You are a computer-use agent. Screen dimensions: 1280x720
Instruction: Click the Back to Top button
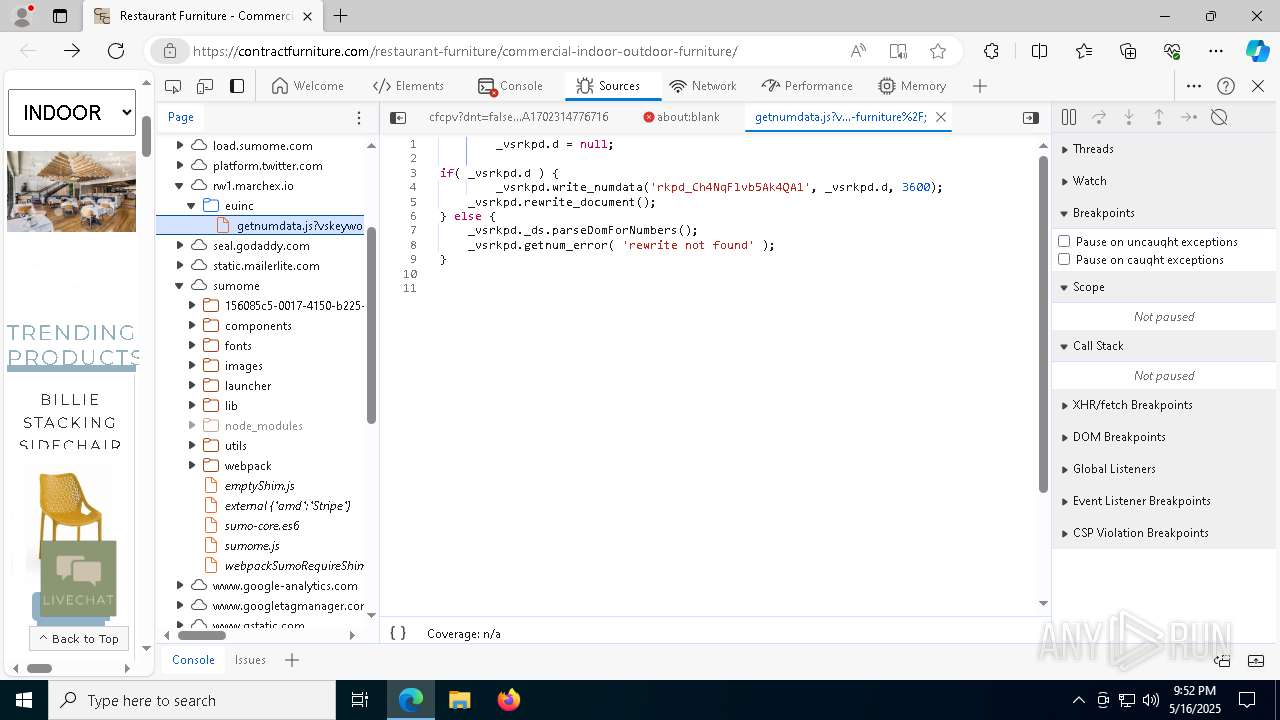tap(79, 638)
